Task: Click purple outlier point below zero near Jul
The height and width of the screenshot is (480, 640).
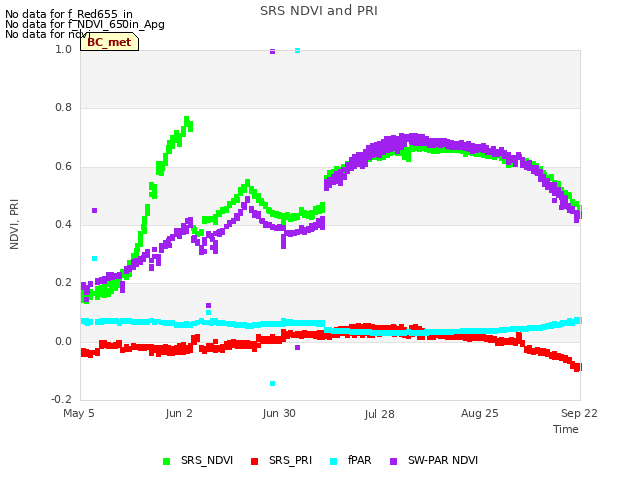Action: tap(298, 347)
